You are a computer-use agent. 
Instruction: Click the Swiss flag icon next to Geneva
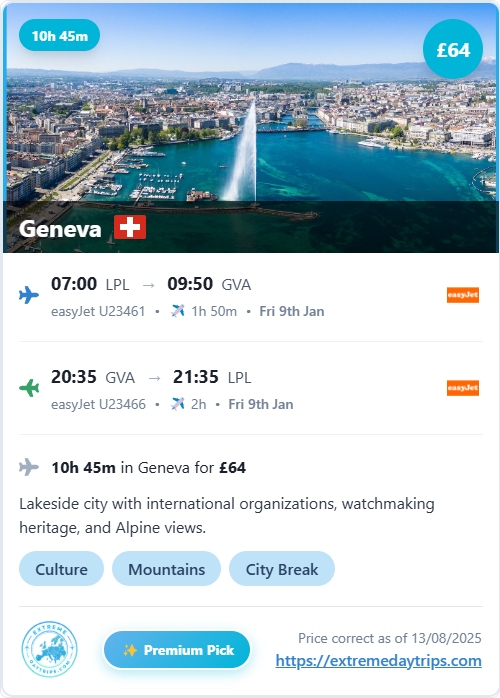pyautogui.click(x=130, y=227)
